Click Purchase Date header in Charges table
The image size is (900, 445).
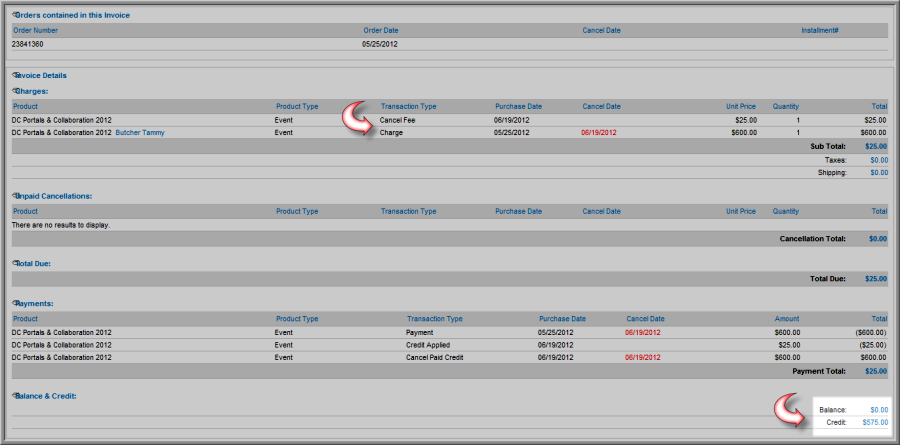(518, 106)
